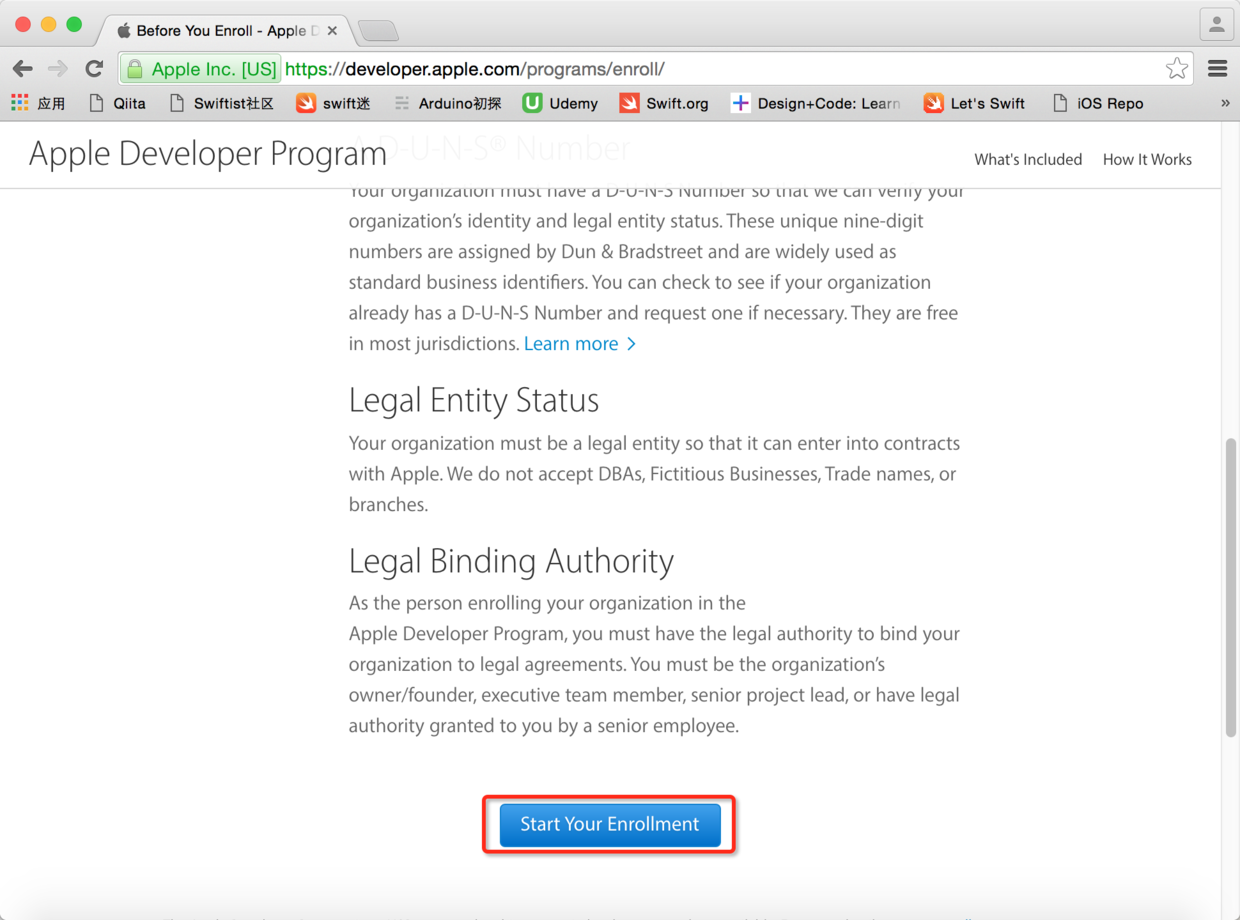Show more bookmarks with the overflow chevron
The height and width of the screenshot is (920, 1240).
point(1225,103)
